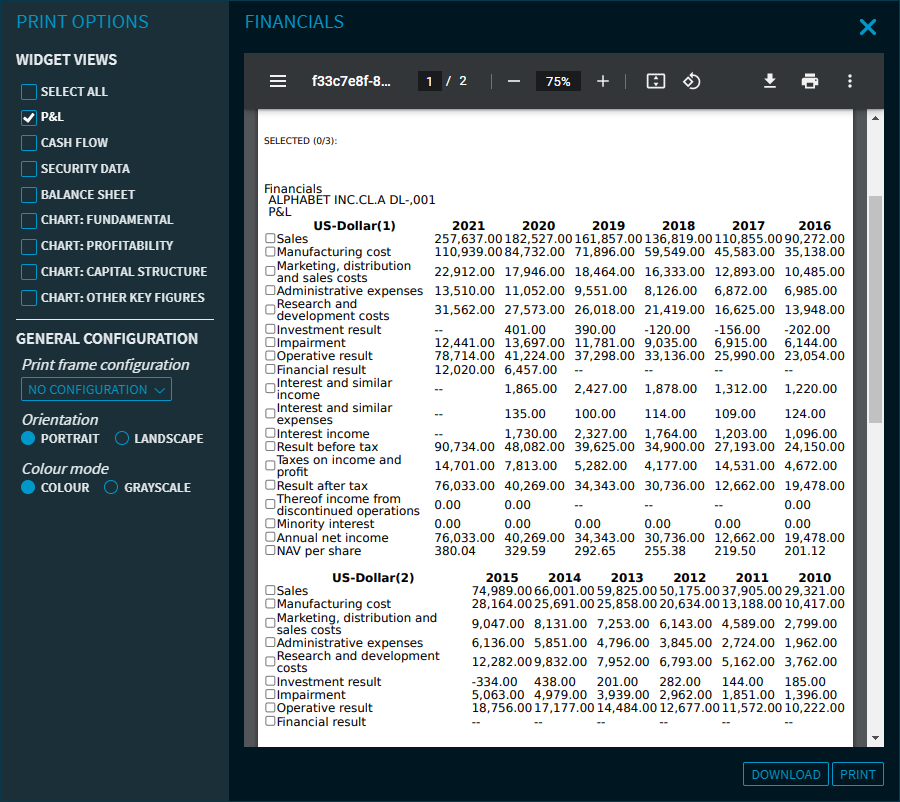Zoom in the PDF preview
The image size is (900, 802).
coord(603,81)
